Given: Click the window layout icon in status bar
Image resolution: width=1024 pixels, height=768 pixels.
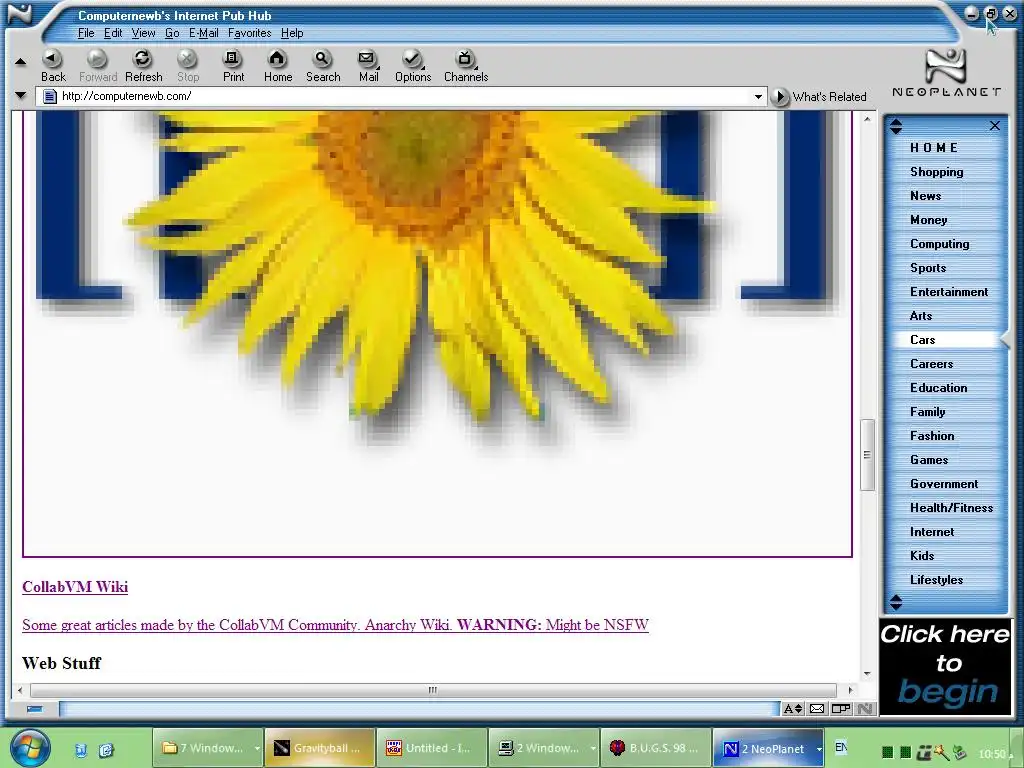Looking at the screenshot, I should (841, 709).
